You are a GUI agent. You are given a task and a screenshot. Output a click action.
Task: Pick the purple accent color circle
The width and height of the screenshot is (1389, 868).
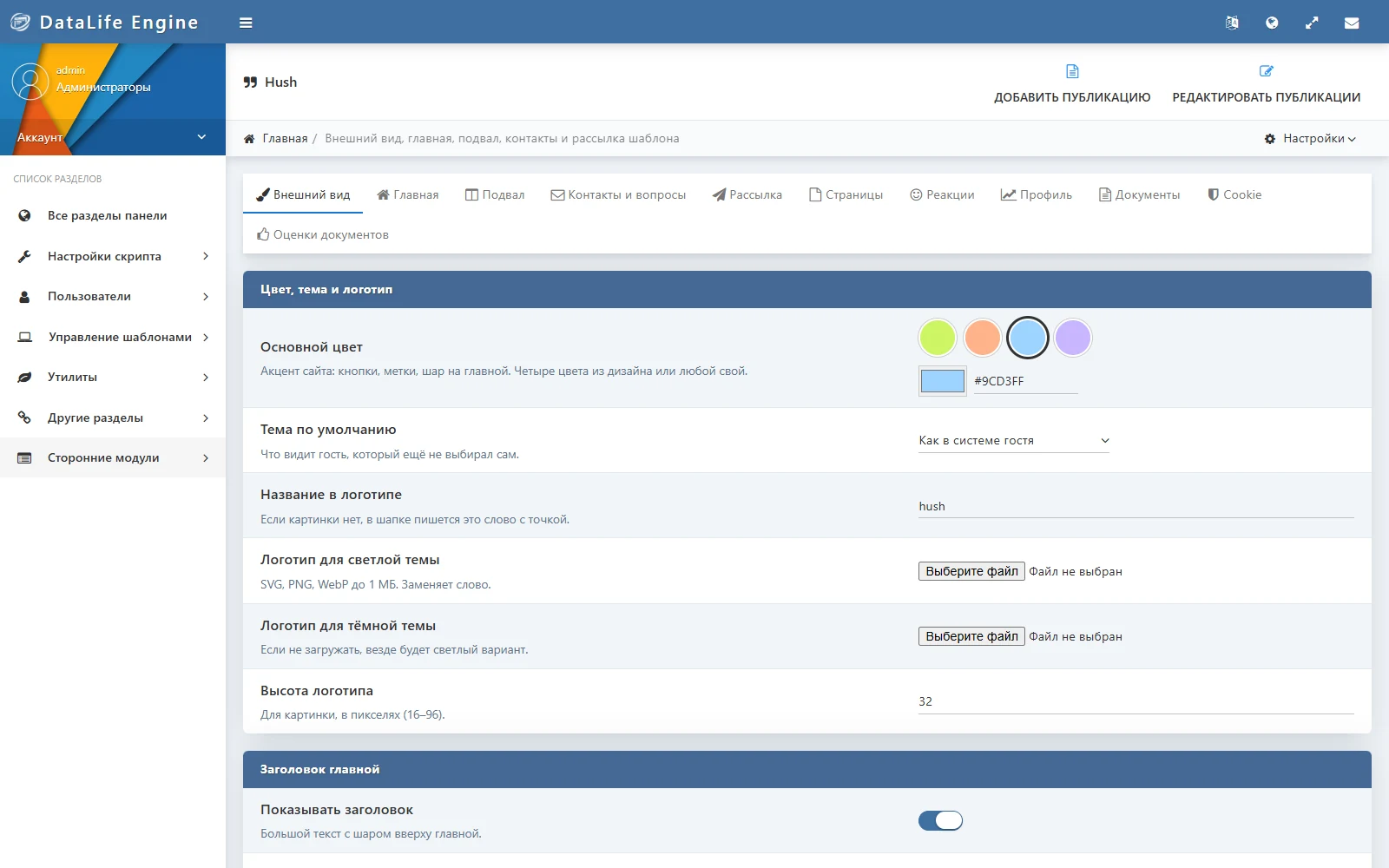click(1073, 338)
